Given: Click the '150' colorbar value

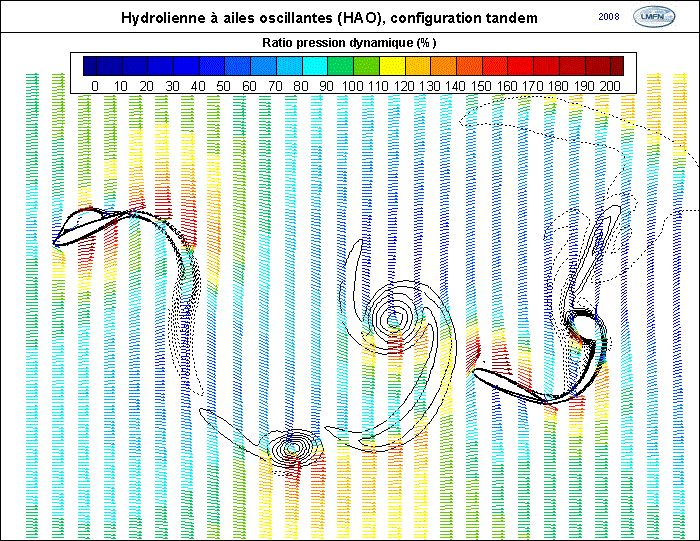Looking at the screenshot, I should (x=481, y=86).
